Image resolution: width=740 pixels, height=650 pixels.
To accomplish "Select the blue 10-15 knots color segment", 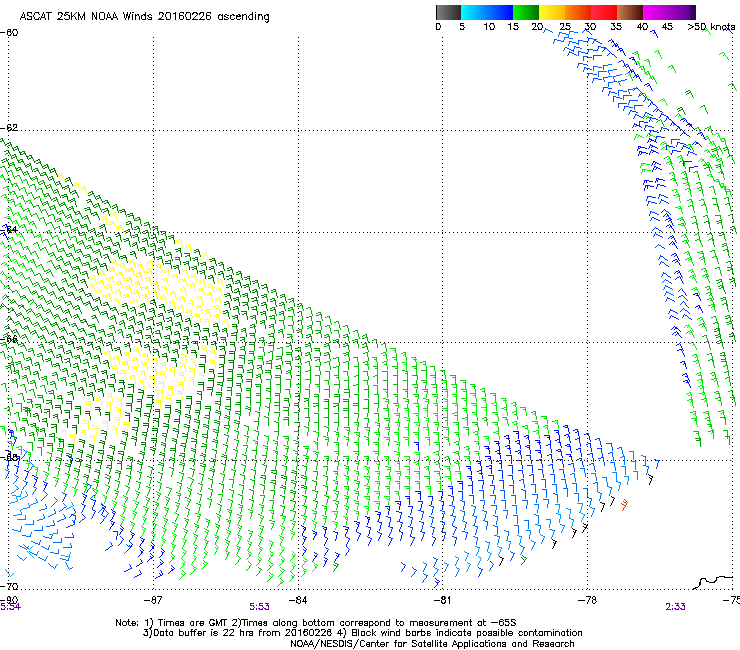I will [x=500, y=12].
